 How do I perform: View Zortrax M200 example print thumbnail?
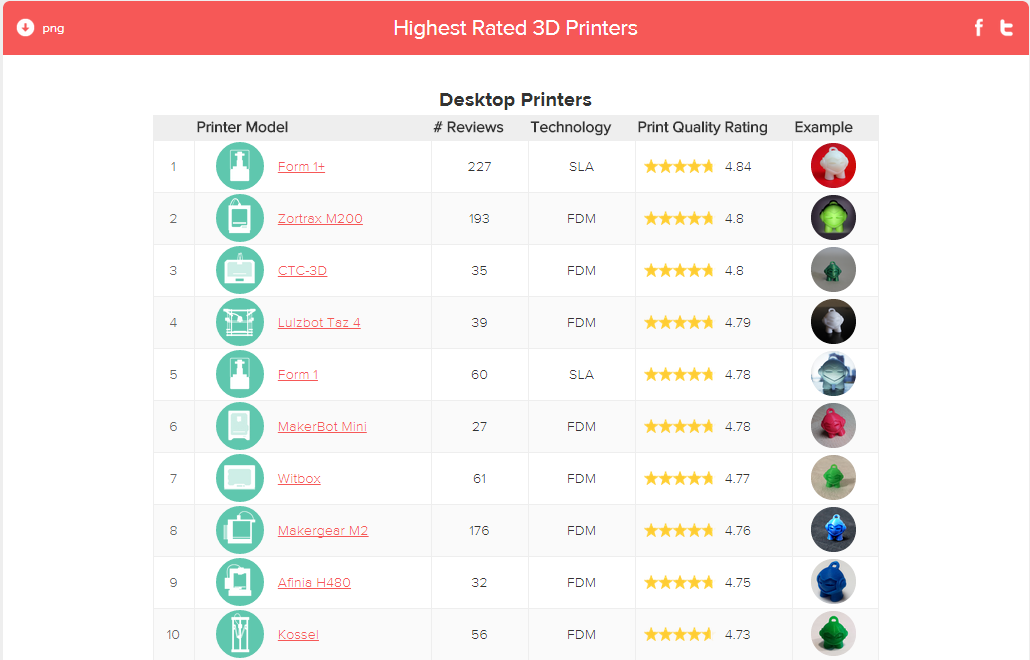[833, 218]
